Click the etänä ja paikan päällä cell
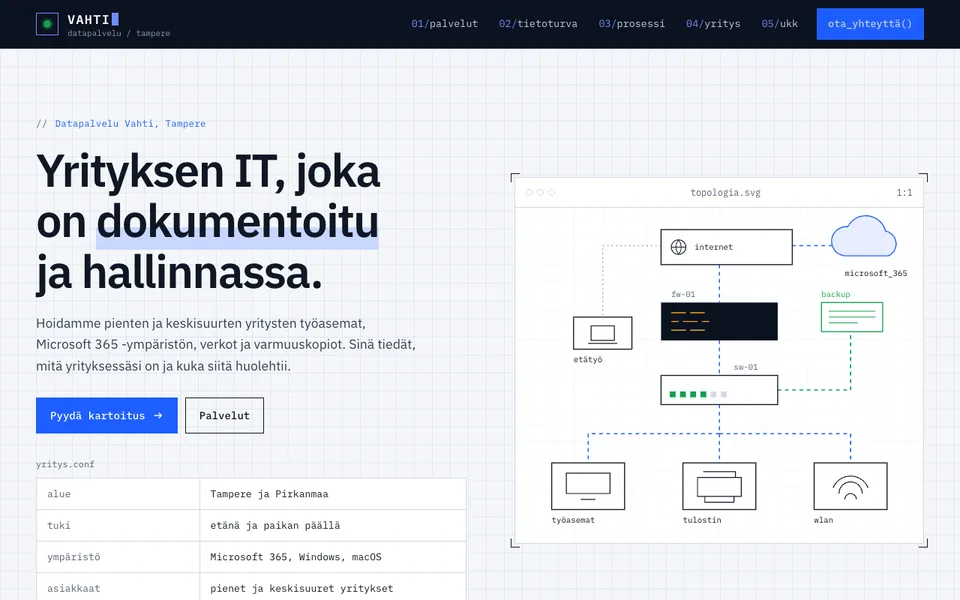 pyautogui.click(x=332, y=525)
